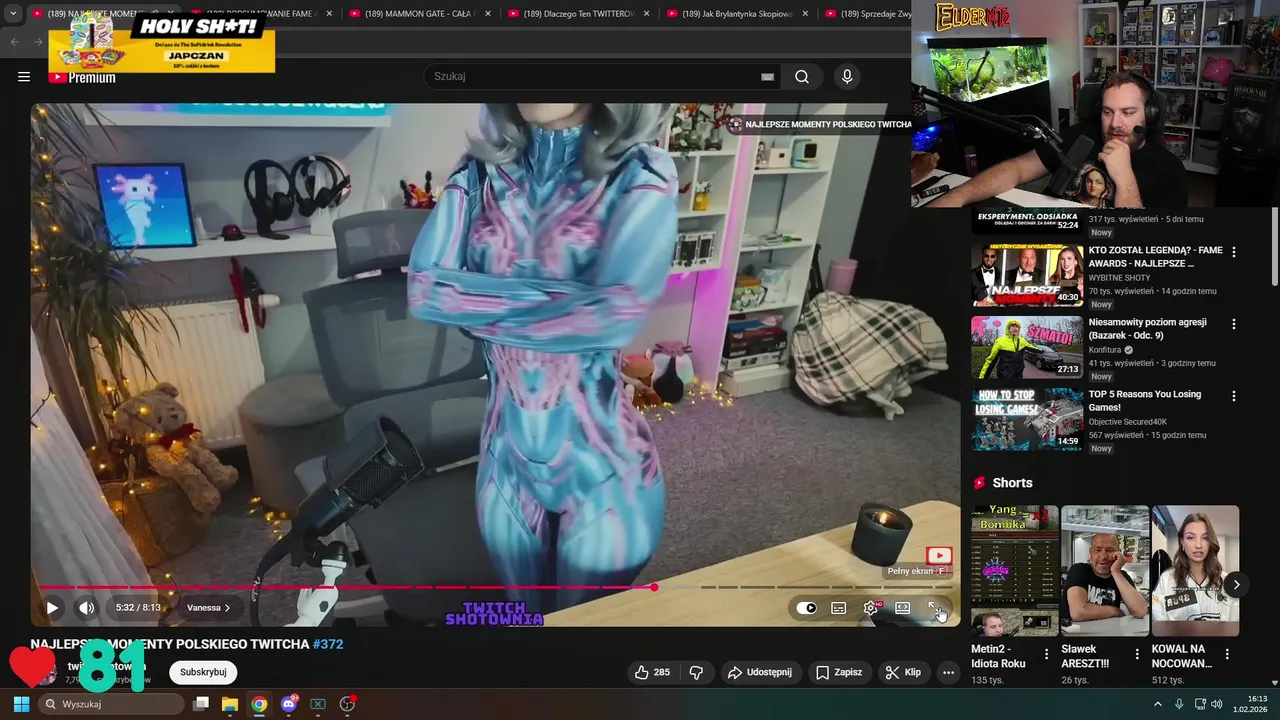The image size is (1280, 720).
Task: Open the Vanessa chapter selector
Action: click(209, 607)
